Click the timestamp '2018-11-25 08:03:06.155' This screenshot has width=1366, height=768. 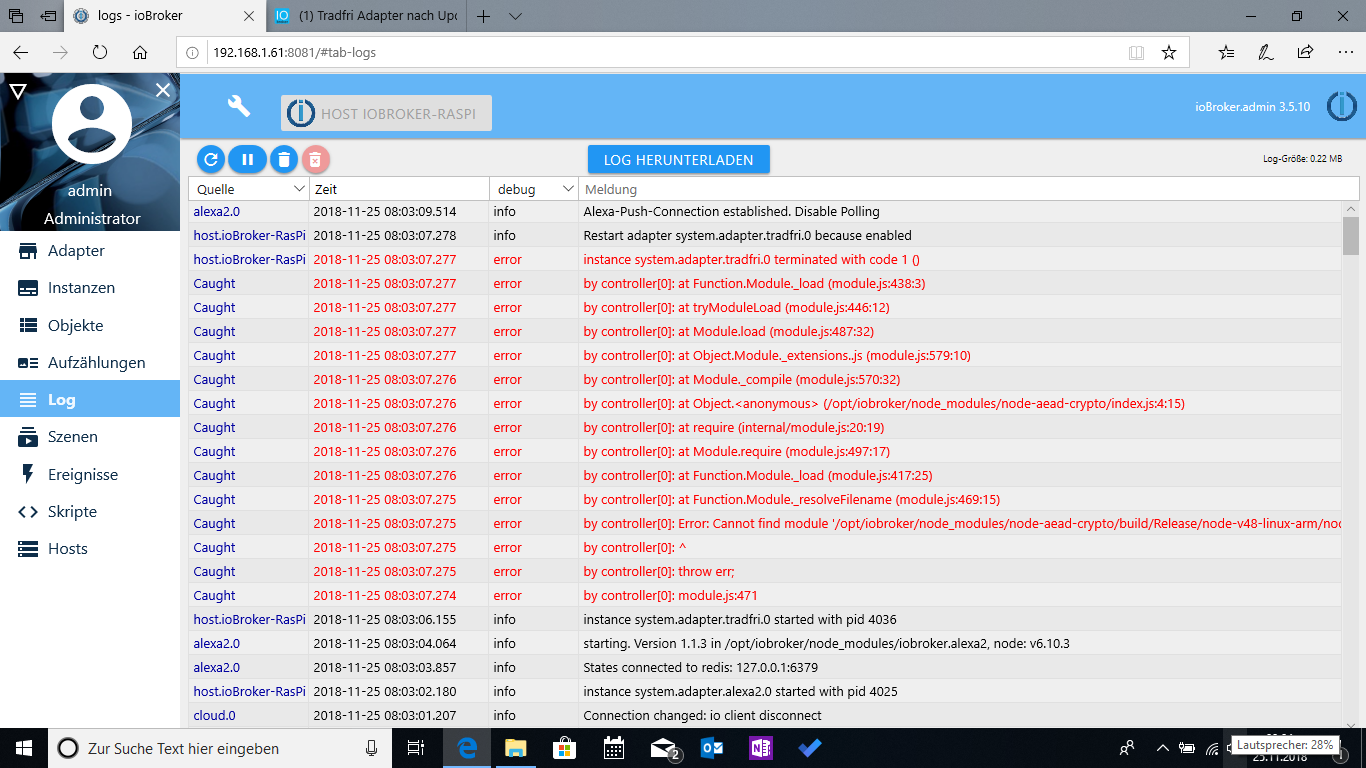[385, 620]
